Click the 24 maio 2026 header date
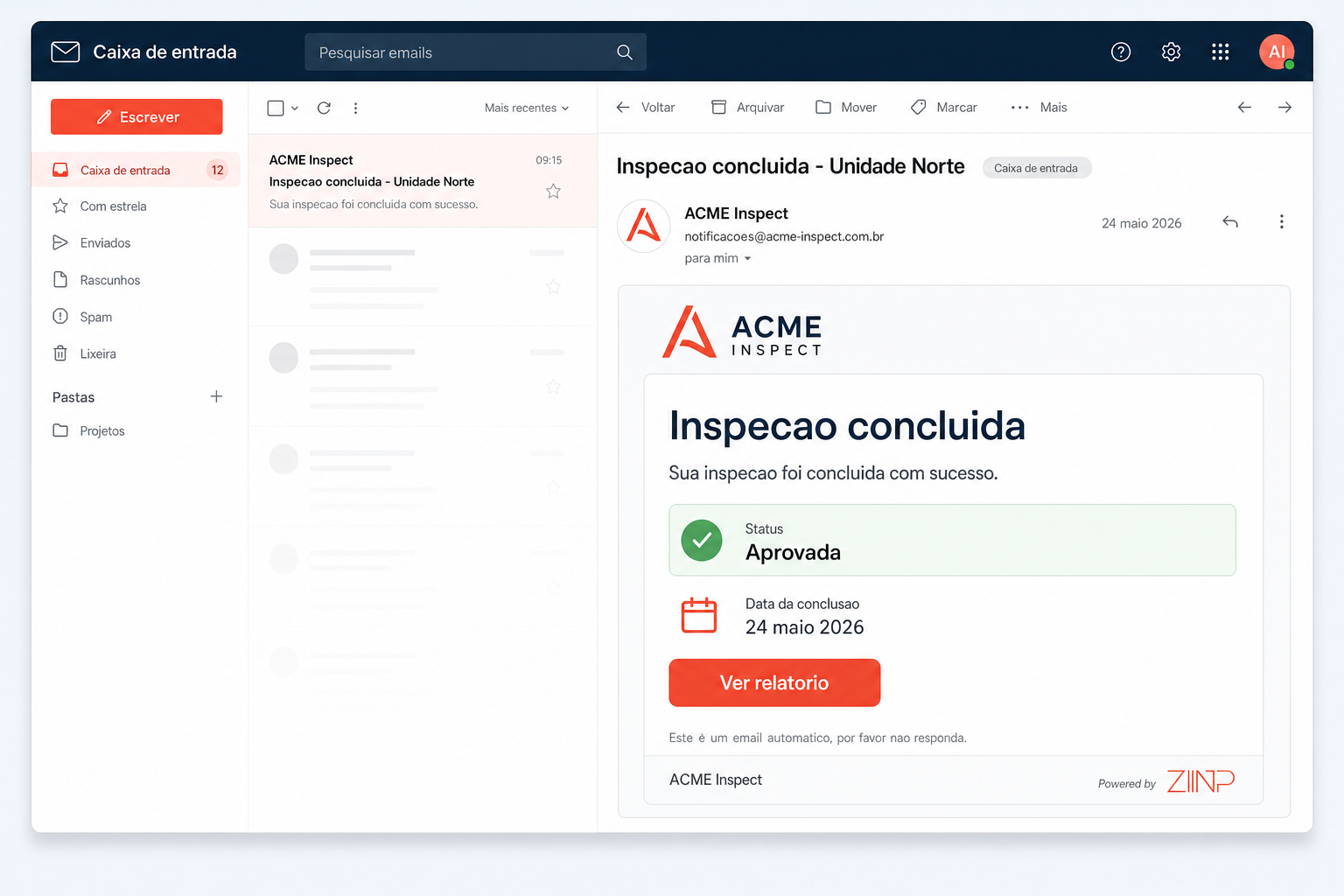The image size is (1344, 896). [1141, 223]
